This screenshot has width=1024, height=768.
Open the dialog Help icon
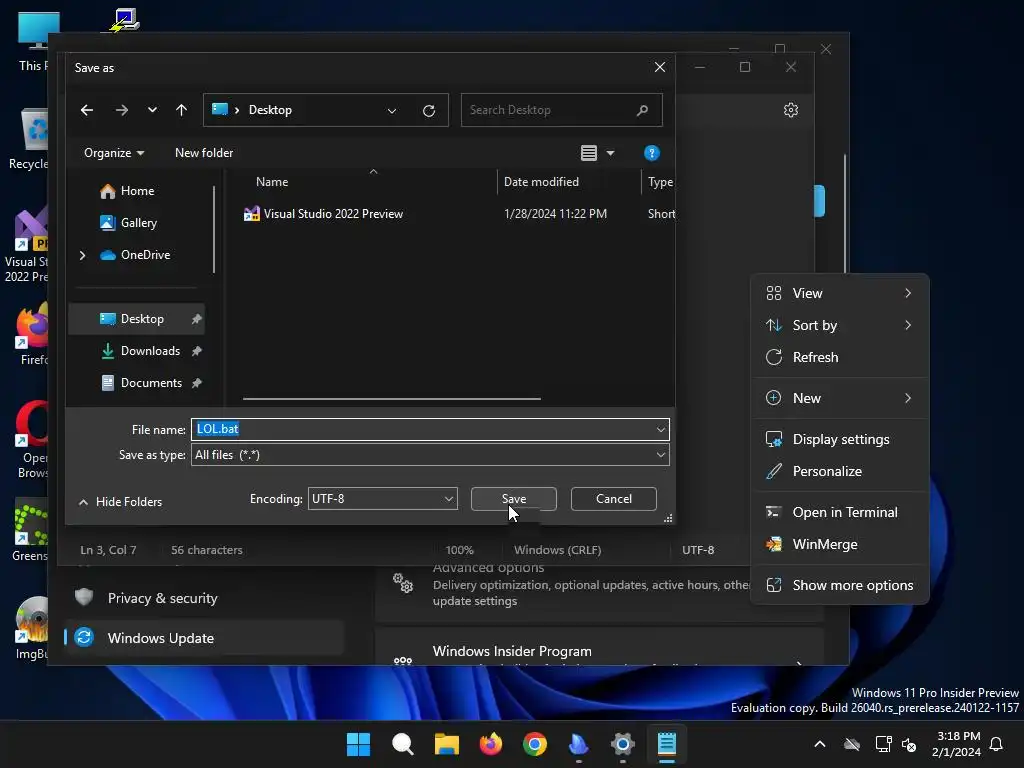[651, 153]
